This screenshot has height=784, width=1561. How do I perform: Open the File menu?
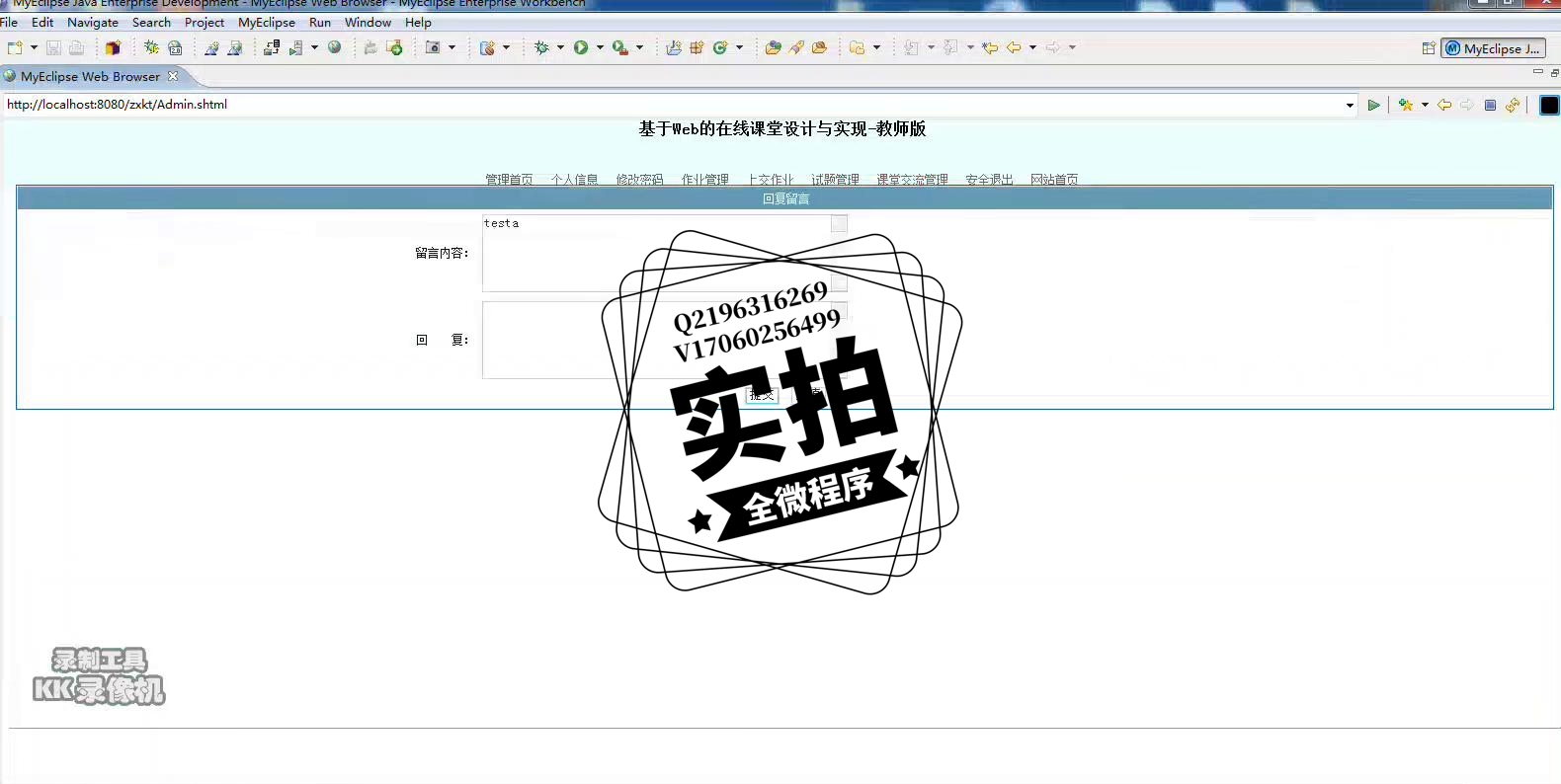pos(9,22)
